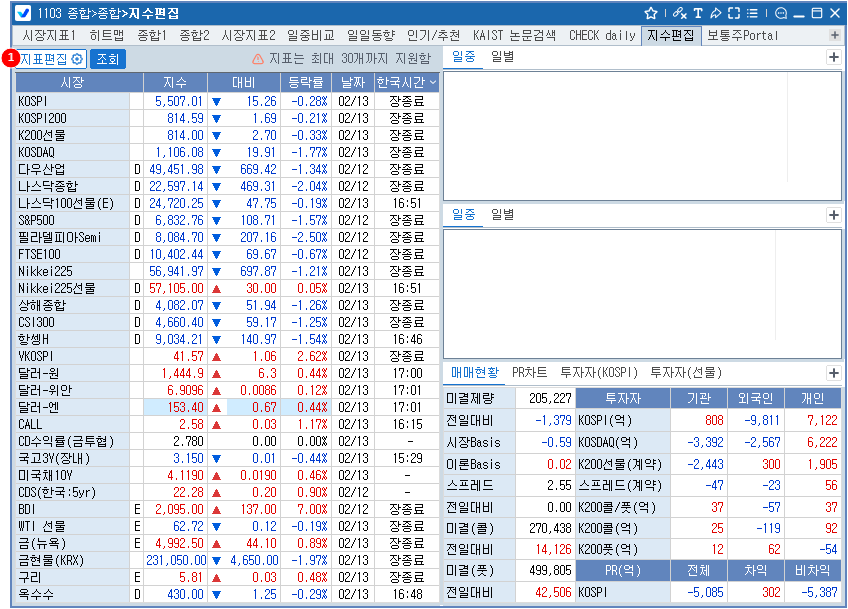The width and height of the screenshot is (848, 609).
Task: Click the fullscreen capture bracket icon
Action: click(734, 13)
